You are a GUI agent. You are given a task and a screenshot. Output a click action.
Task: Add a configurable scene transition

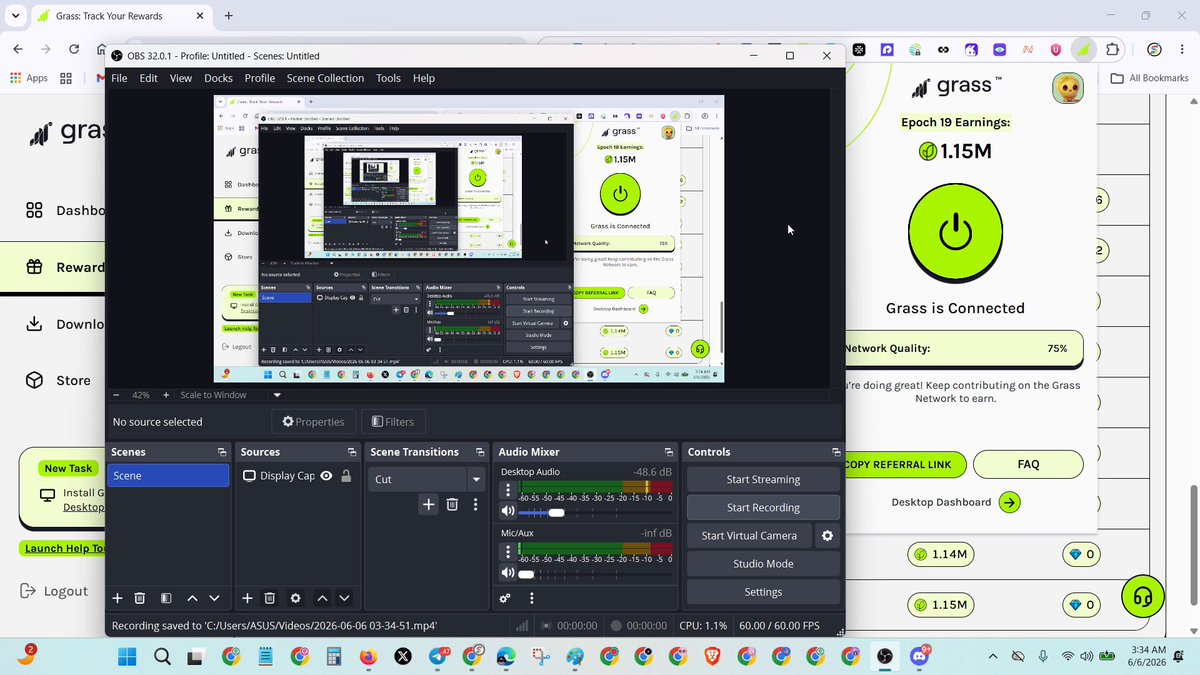(428, 505)
